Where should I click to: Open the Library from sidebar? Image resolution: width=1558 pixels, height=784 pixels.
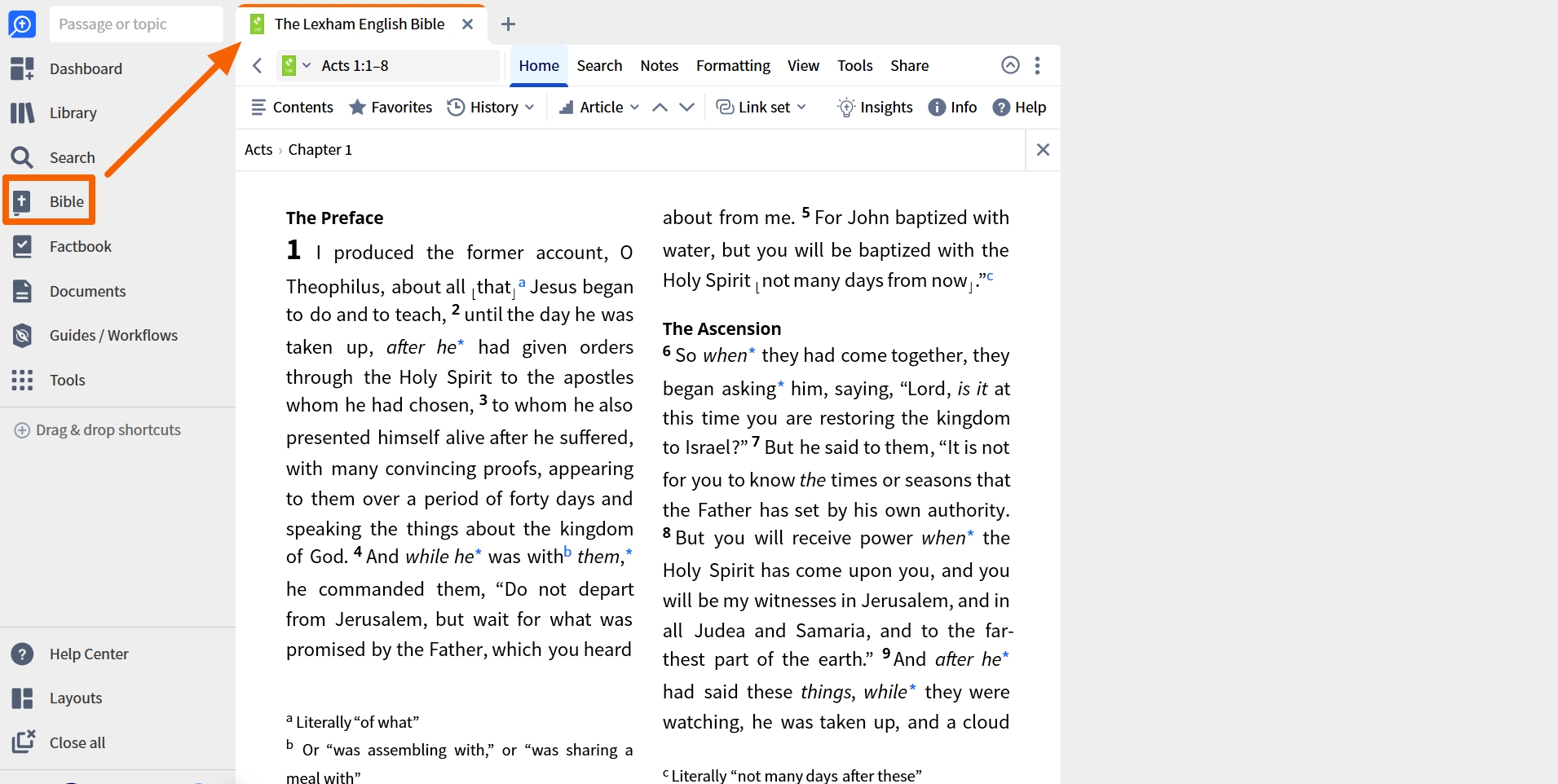[x=54, y=112]
